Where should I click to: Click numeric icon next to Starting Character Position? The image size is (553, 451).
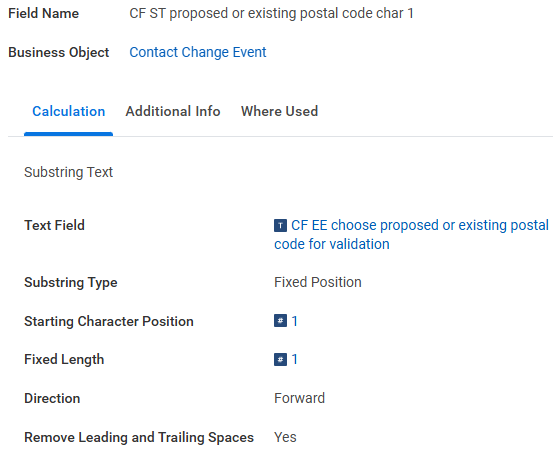point(280,321)
